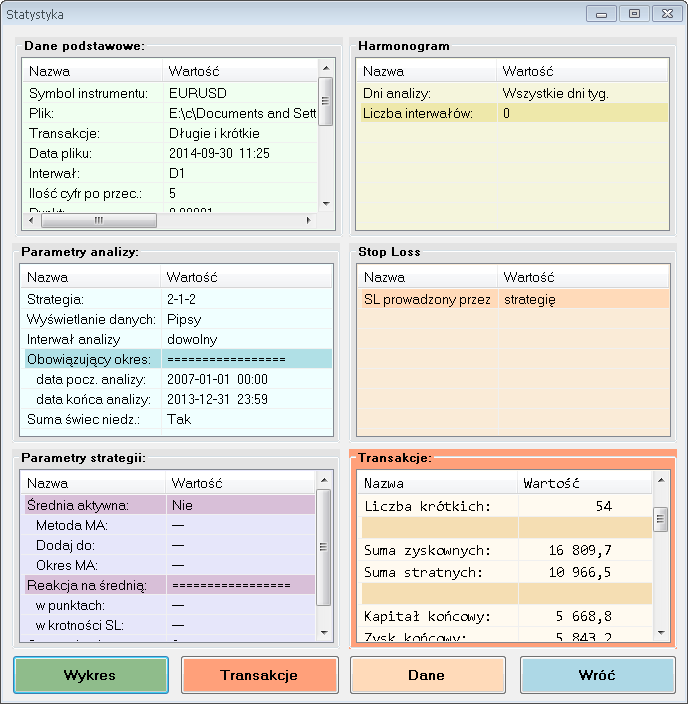The width and height of the screenshot is (688, 704).
Task: Select the Dni analizy row
Action: click(513, 93)
